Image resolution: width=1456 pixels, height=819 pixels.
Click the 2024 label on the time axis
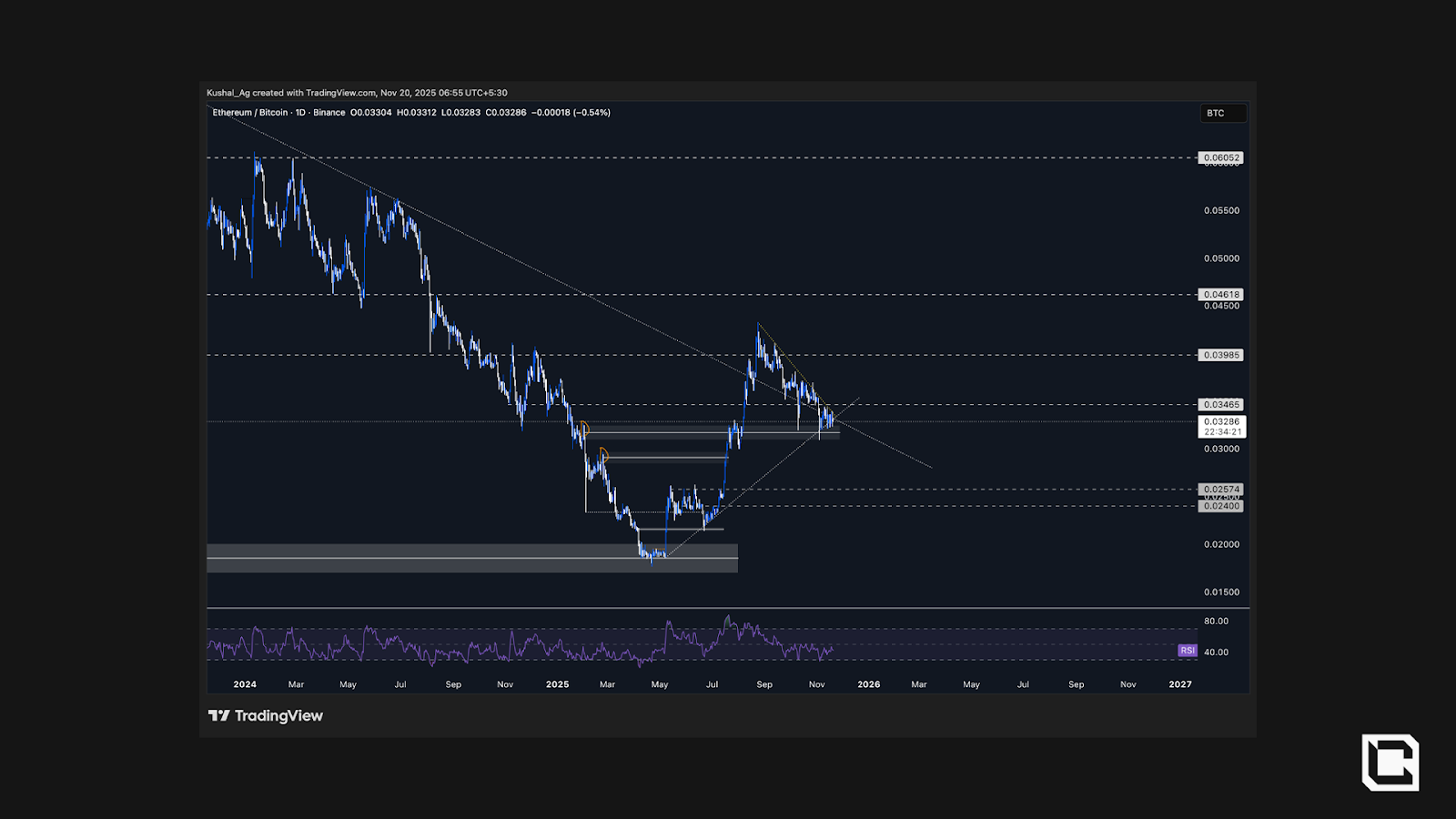[x=245, y=684]
